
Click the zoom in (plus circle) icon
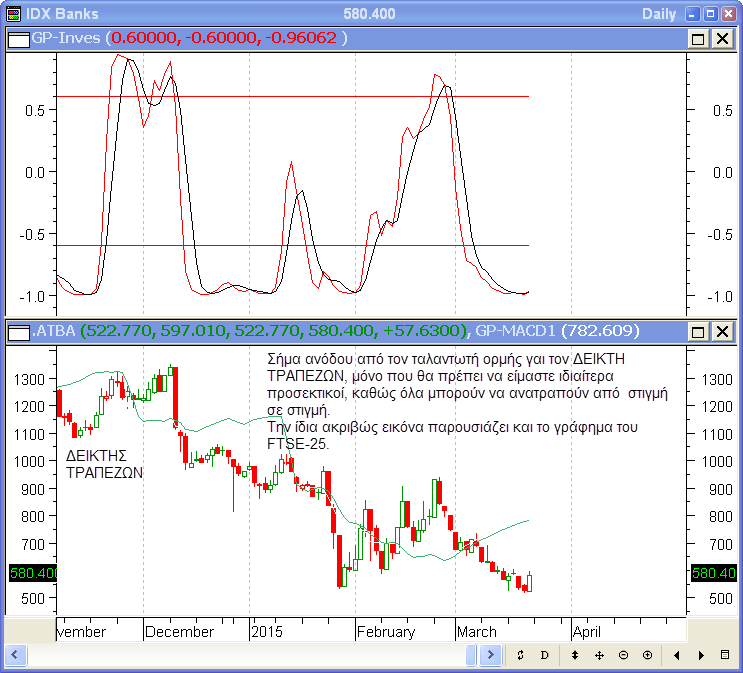pos(647,655)
